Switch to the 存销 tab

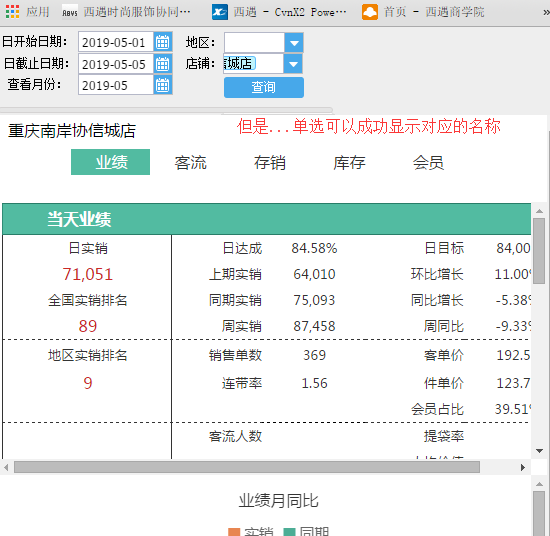tap(270, 162)
